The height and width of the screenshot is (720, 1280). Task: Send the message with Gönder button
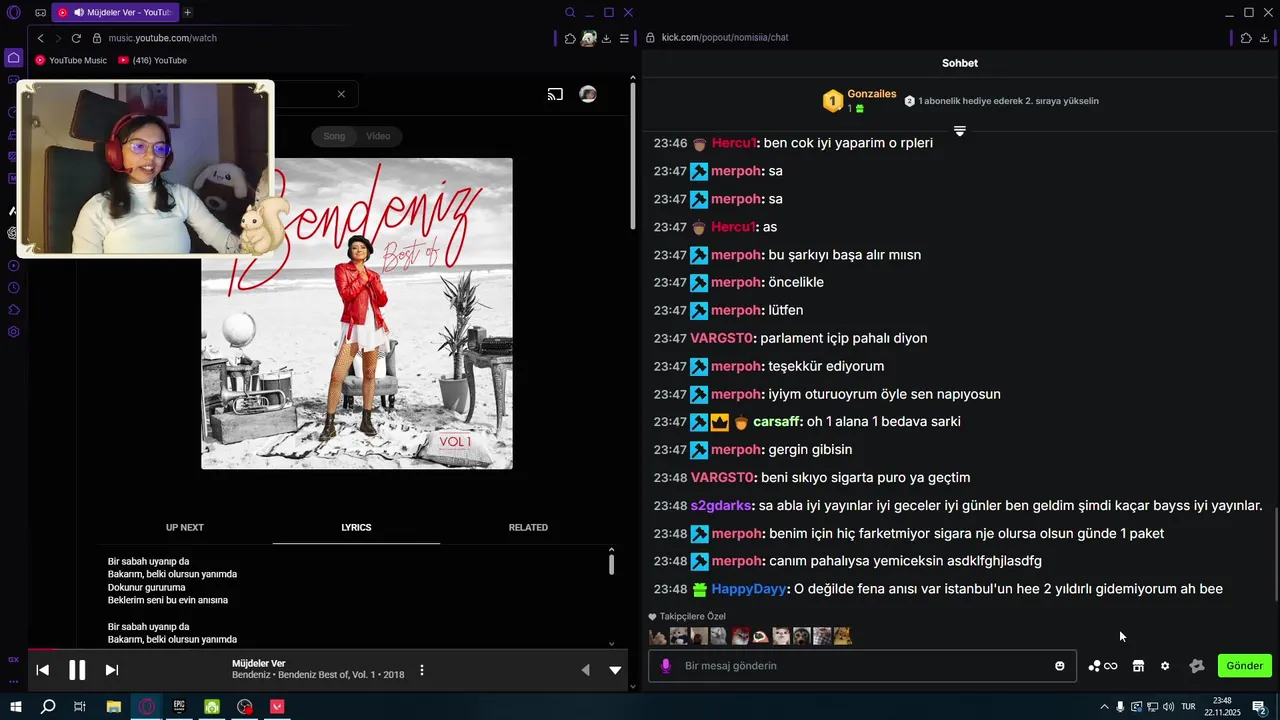tap(1245, 666)
